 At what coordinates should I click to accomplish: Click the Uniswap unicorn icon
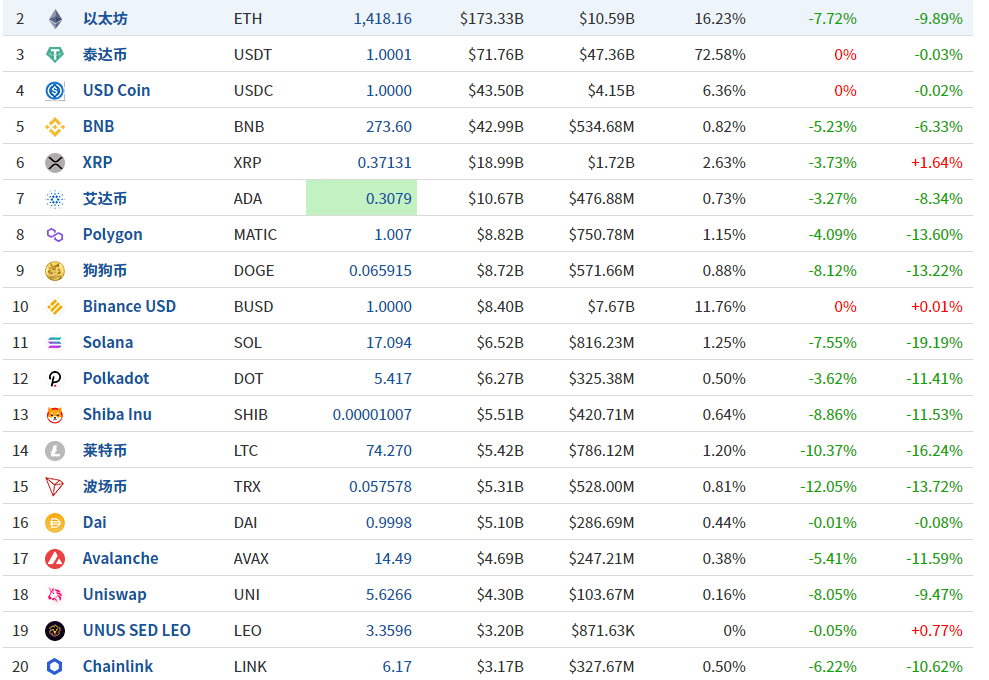[55, 594]
